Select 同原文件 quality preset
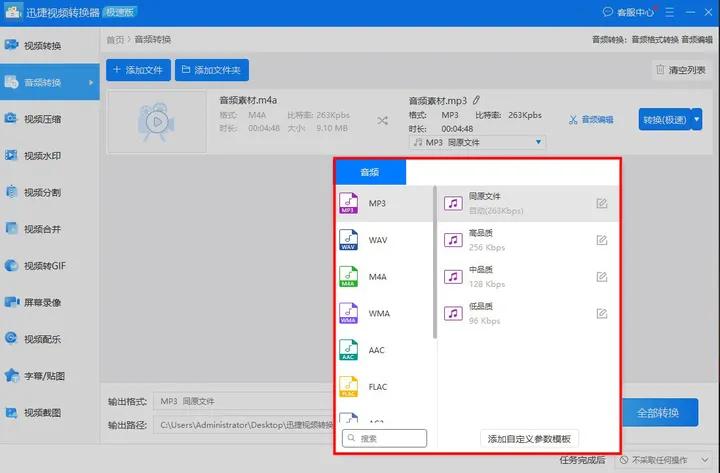The width and height of the screenshot is (720, 473). point(528,203)
